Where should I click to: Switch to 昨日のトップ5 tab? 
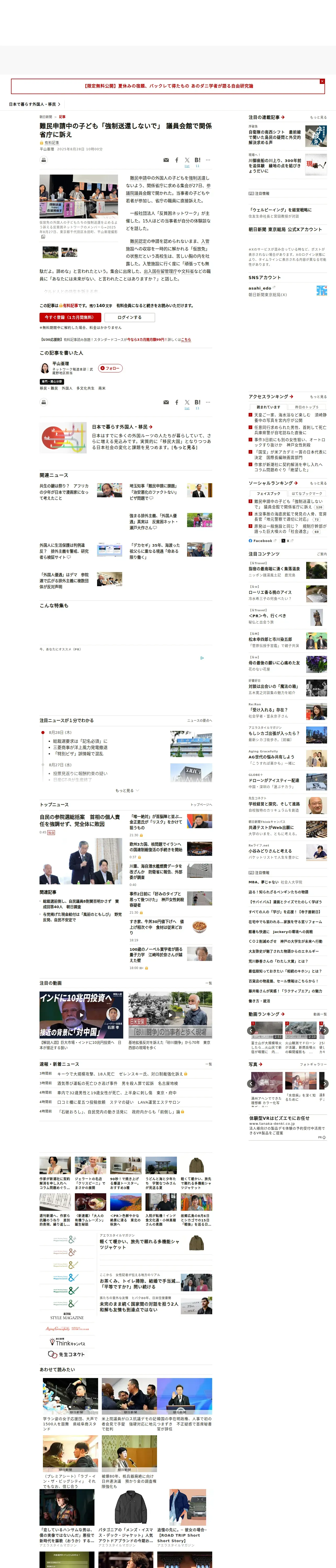tap(307, 407)
